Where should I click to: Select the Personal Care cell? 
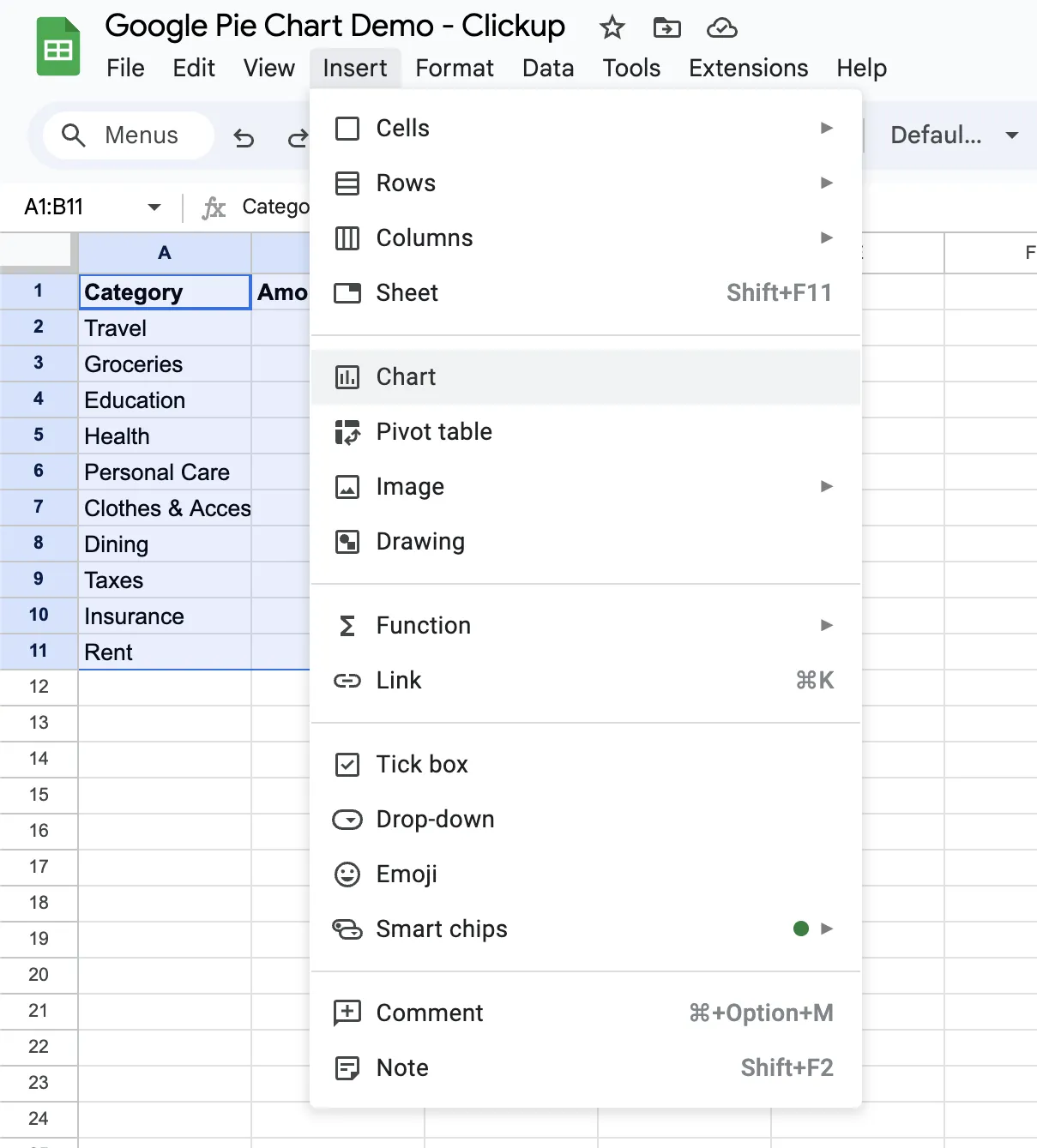pos(165,472)
